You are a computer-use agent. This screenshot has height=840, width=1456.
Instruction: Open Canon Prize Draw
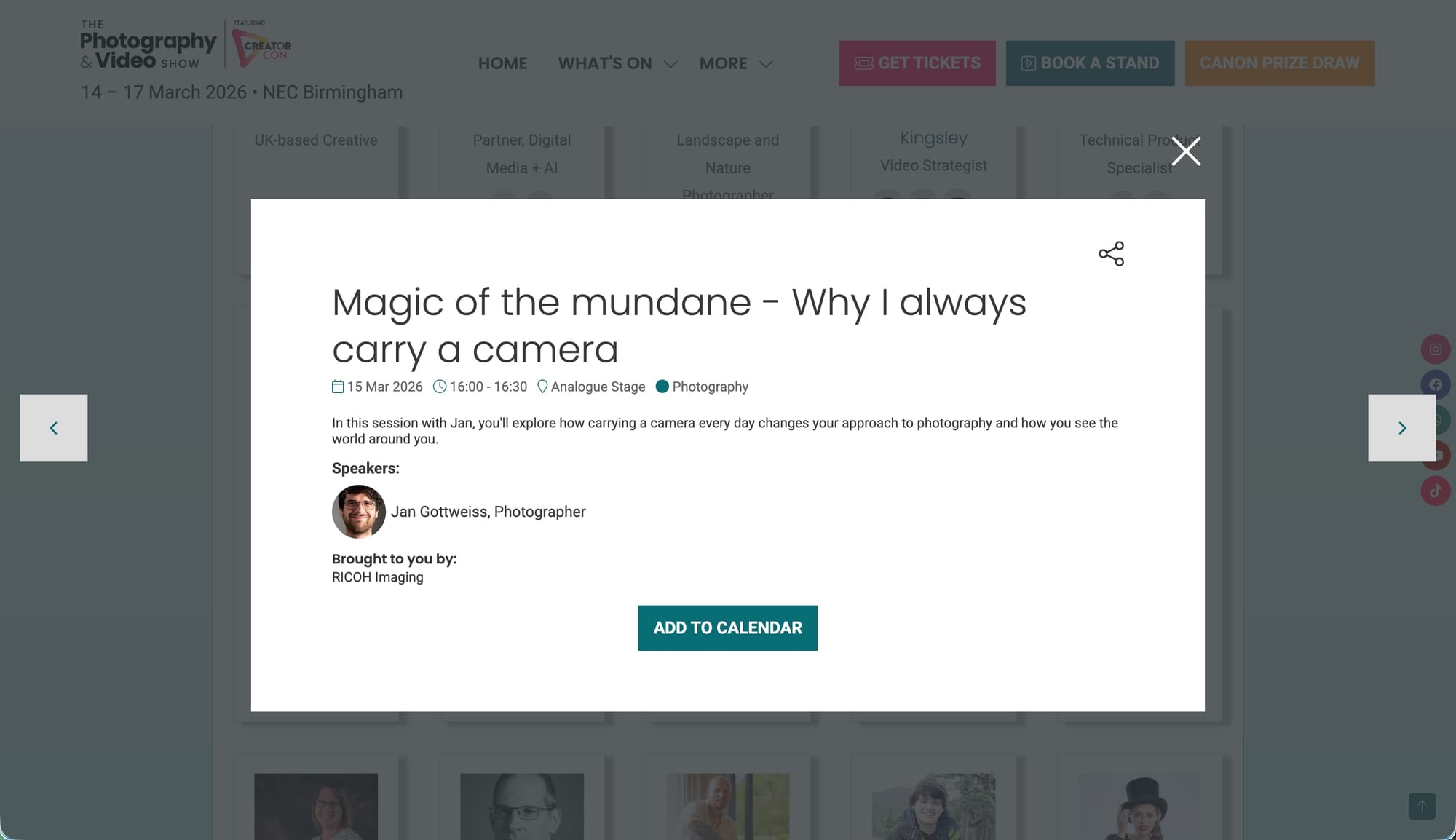coord(1280,63)
